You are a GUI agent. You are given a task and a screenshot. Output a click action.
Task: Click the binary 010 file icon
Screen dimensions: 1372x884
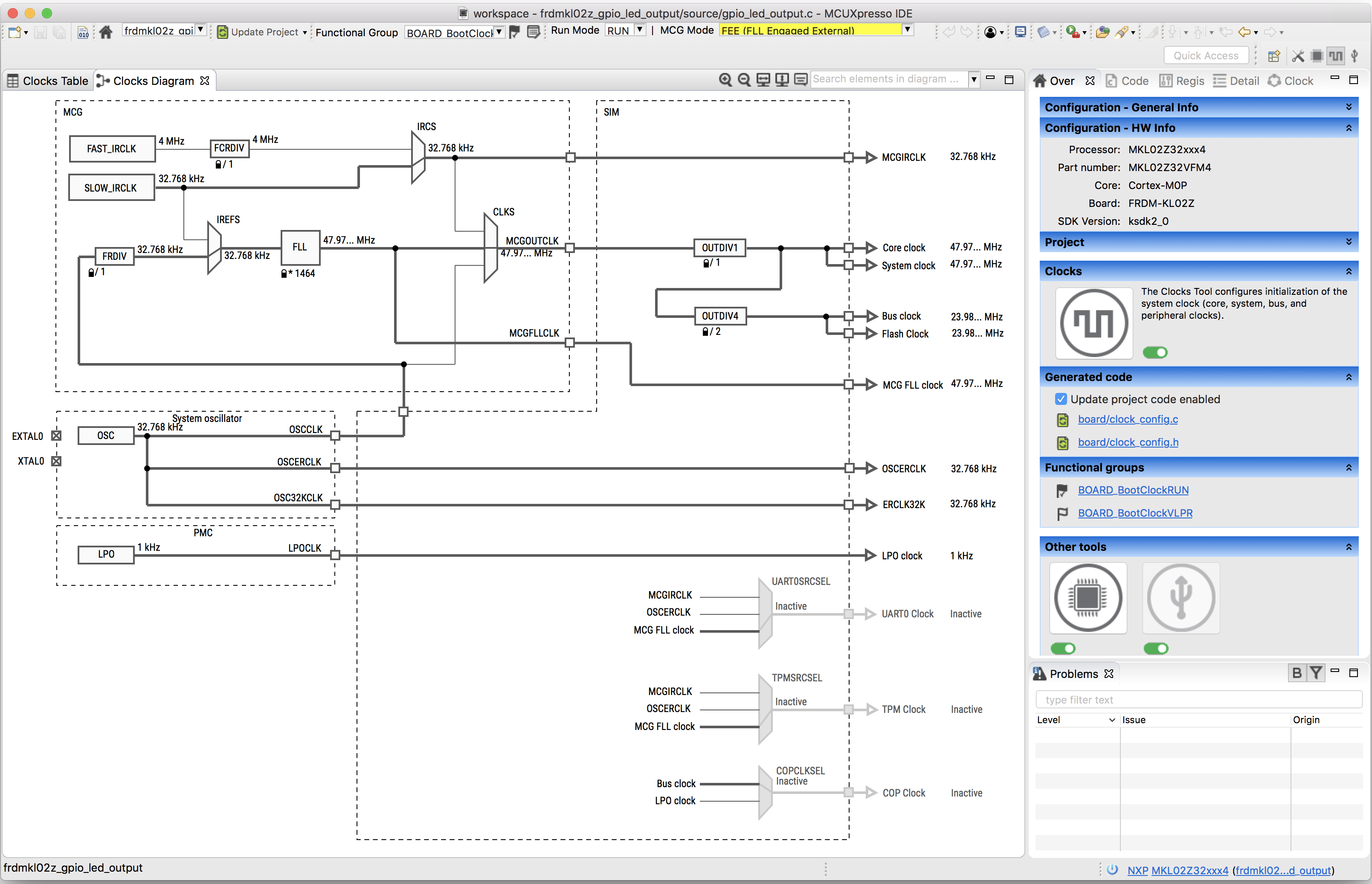coord(83,32)
